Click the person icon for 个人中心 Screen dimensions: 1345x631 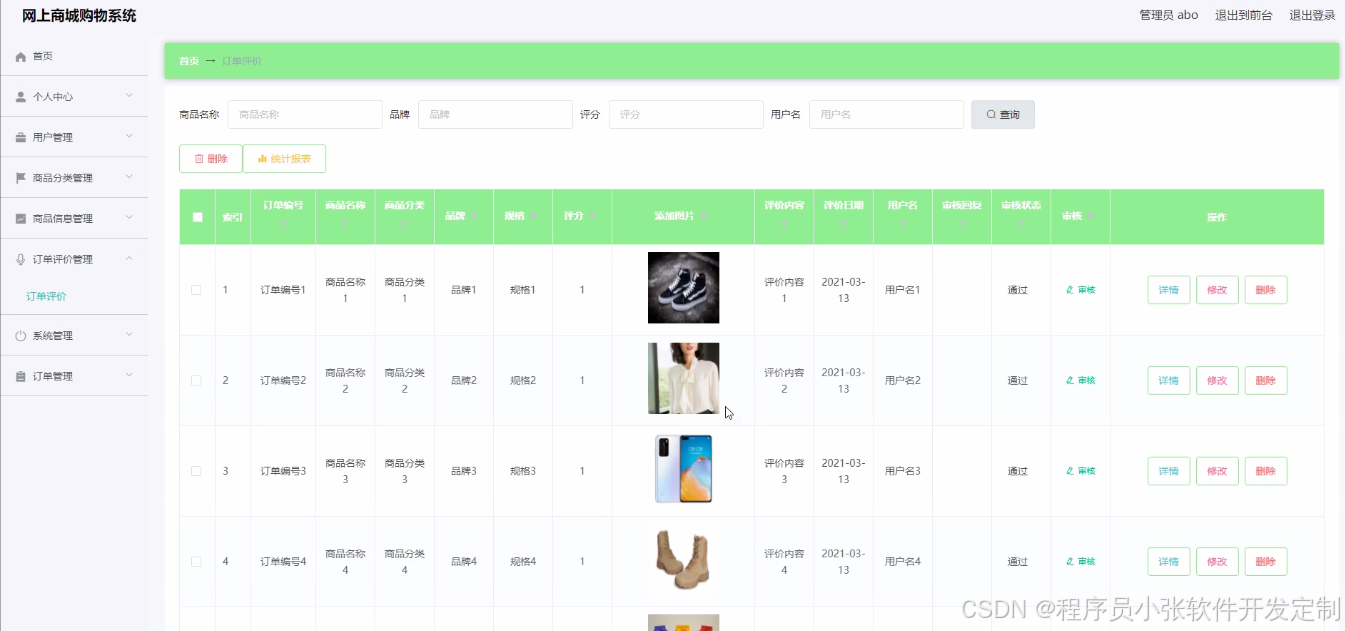click(21, 97)
